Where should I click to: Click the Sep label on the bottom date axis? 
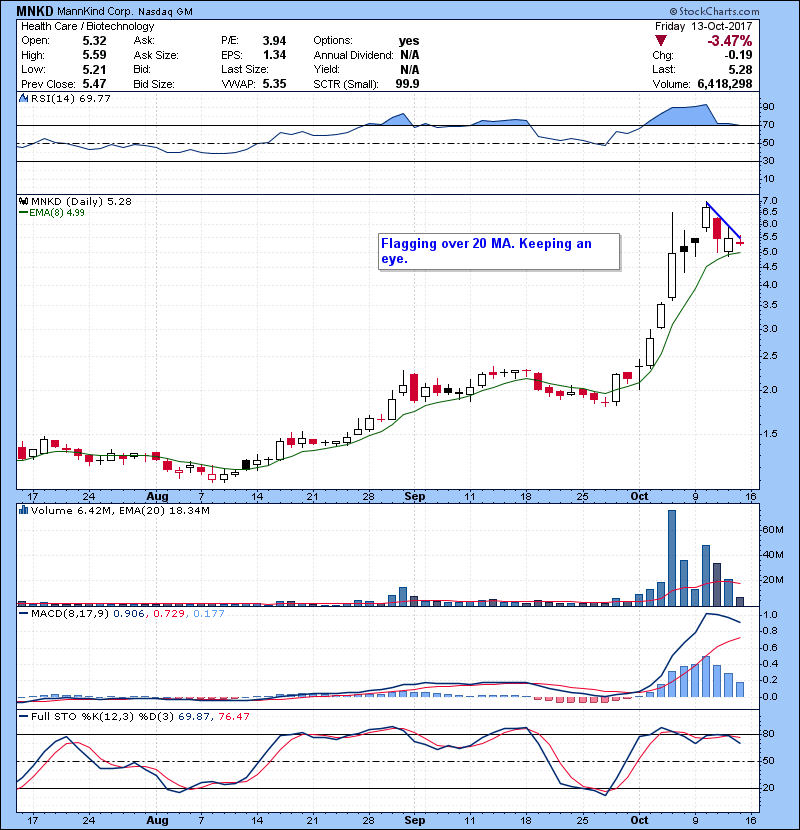click(x=415, y=820)
